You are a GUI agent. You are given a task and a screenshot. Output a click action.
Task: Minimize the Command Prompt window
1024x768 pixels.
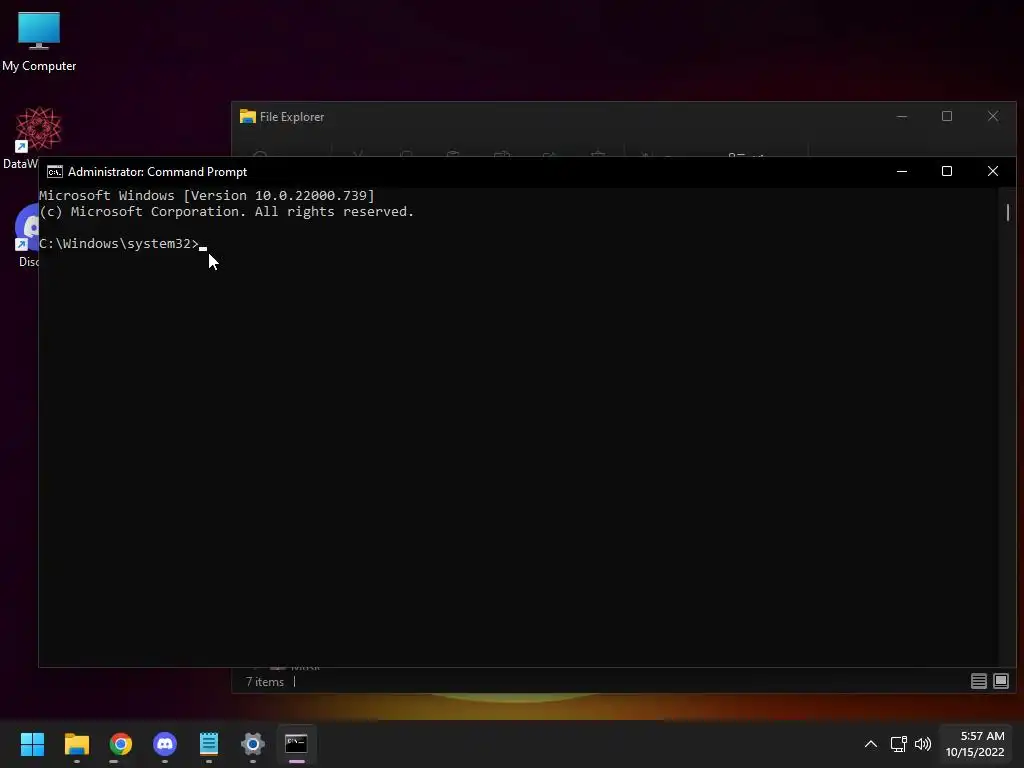point(902,171)
